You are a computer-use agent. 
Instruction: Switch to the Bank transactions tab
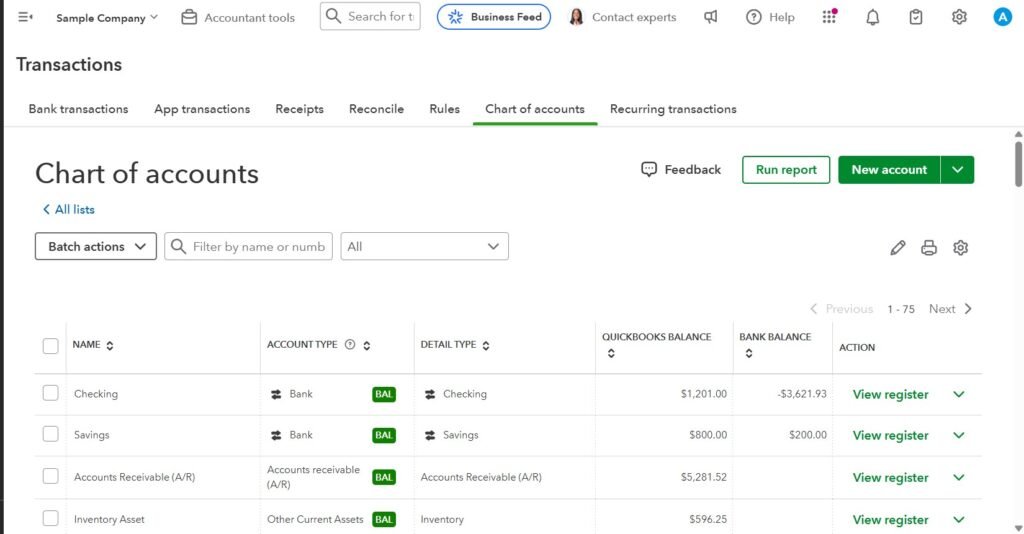78,109
